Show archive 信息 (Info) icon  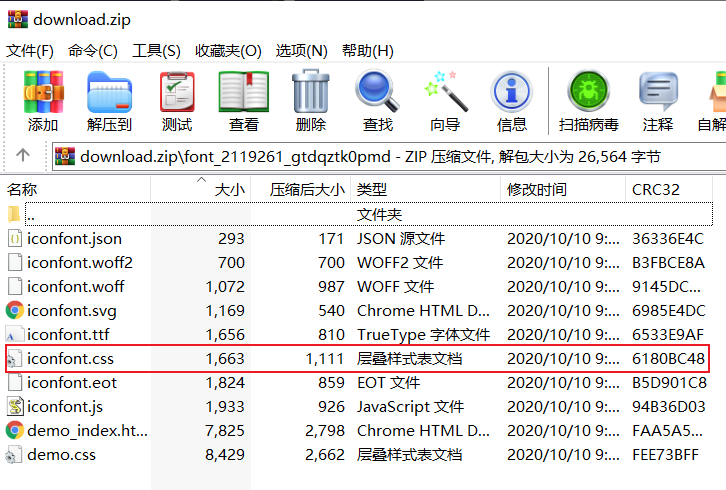(512, 91)
